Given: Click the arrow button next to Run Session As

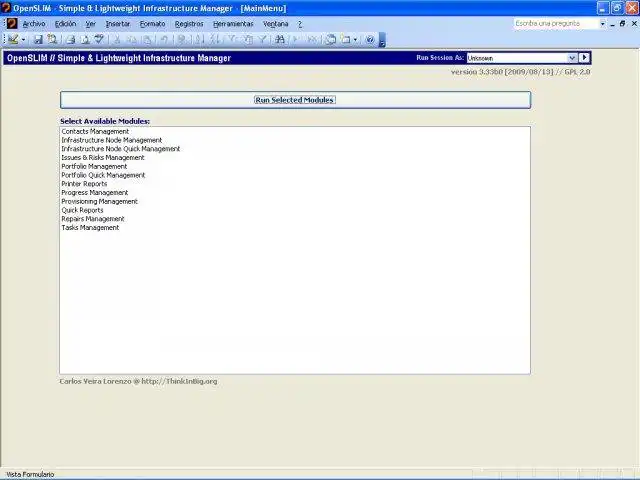Looking at the screenshot, I should [x=584, y=58].
